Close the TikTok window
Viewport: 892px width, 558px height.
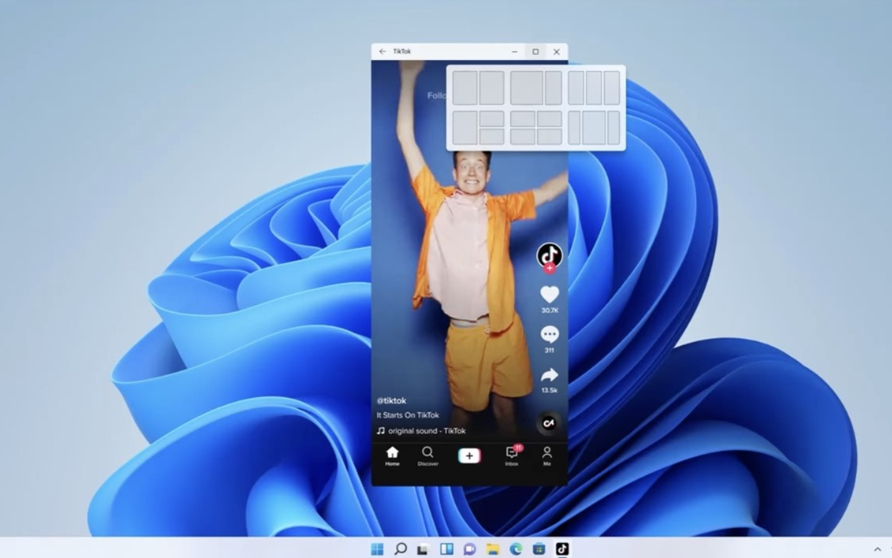click(x=556, y=52)
